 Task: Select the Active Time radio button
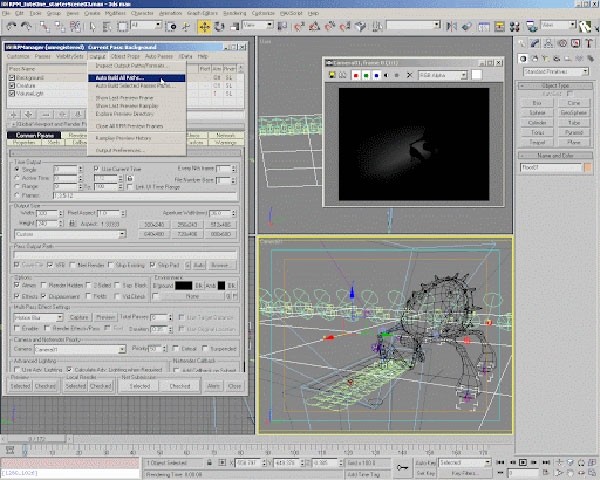(x=17, y=177)
